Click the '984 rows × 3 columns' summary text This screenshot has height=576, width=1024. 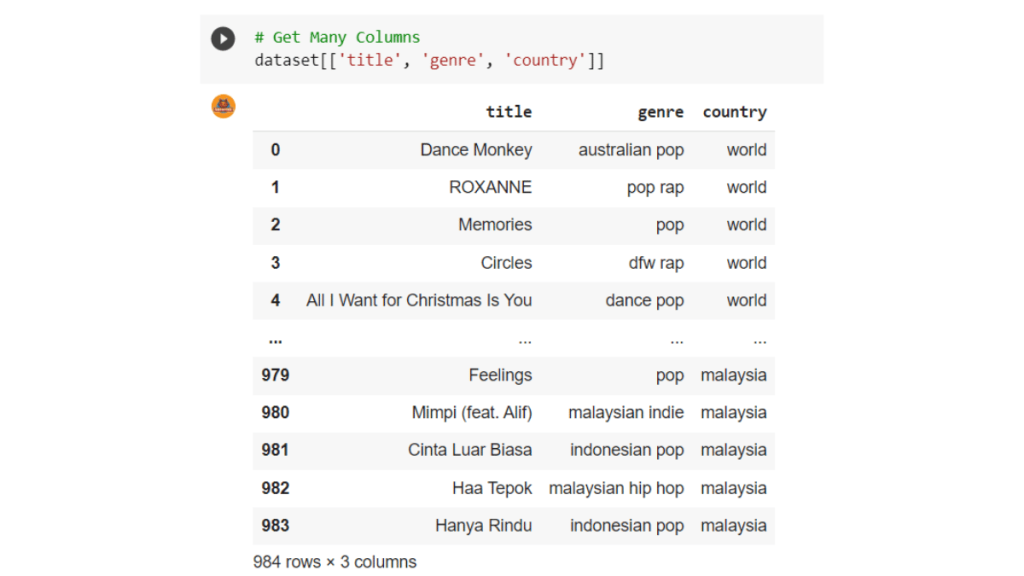[x=334, y=562]
